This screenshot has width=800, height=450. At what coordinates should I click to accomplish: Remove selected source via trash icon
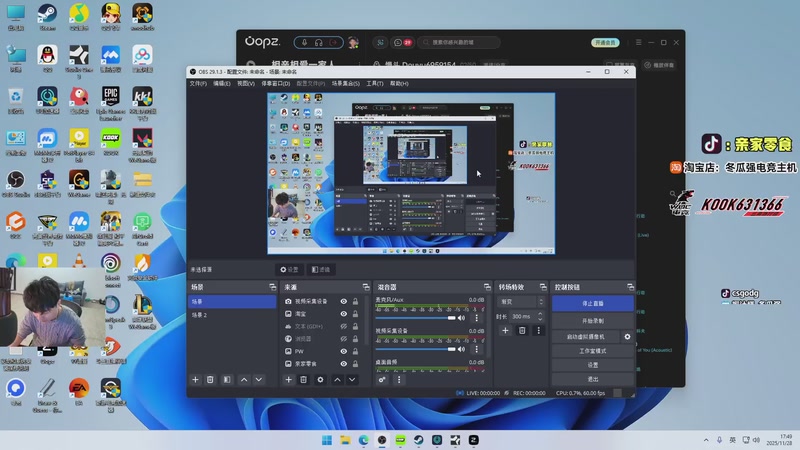click(304, 380)
